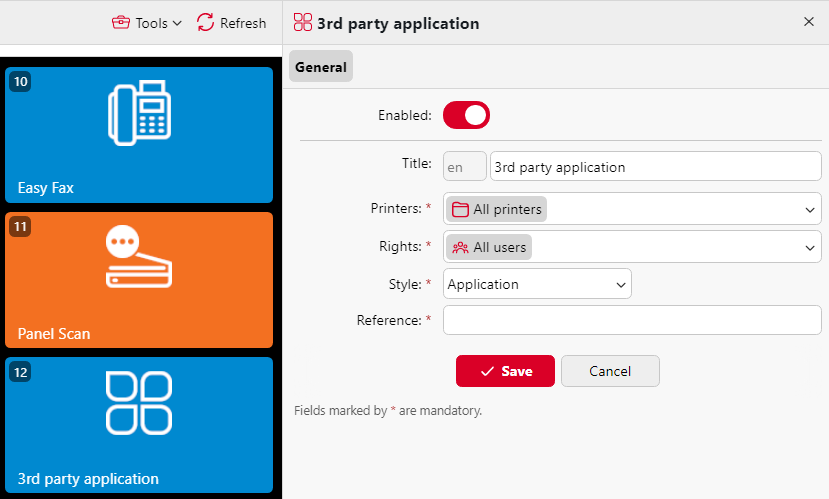
Task: Click the Tools toolbox icon
Action: [x=121, y=22]
